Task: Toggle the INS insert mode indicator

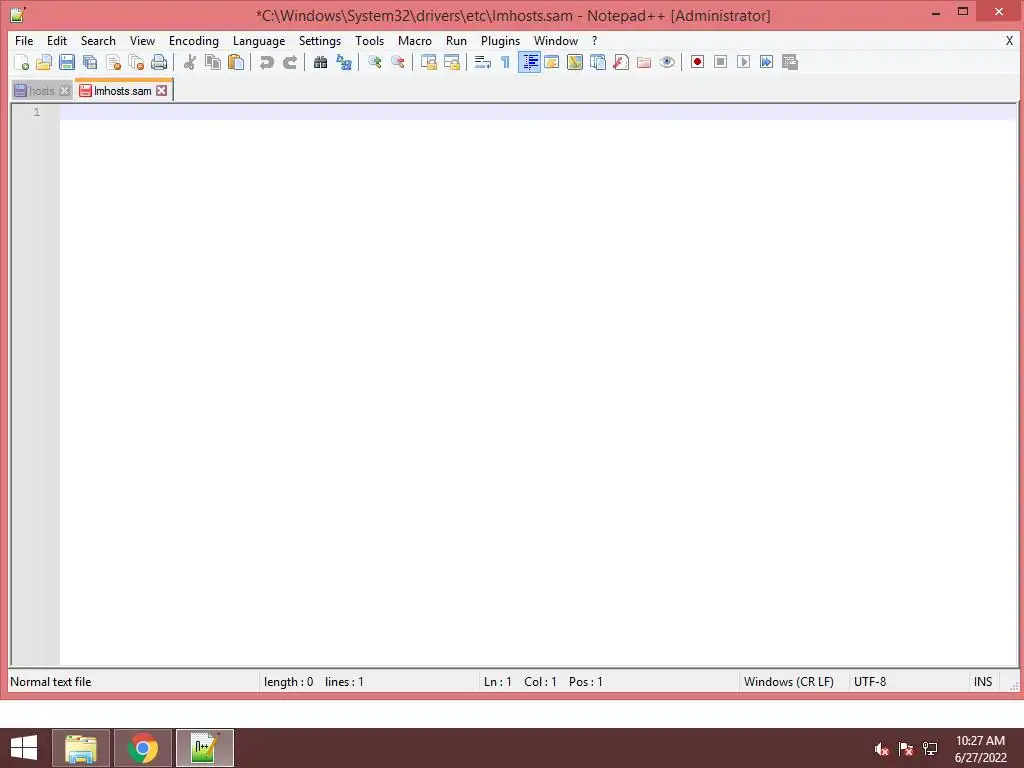Action: pos(983,682)
